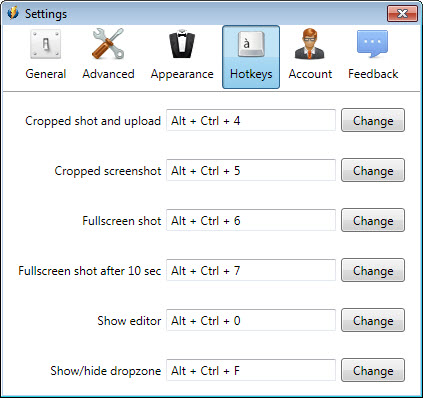Change the Fullscreen shot after 10 sec hotkey
The image size is (423, 398).
click(x=373, y=270)
